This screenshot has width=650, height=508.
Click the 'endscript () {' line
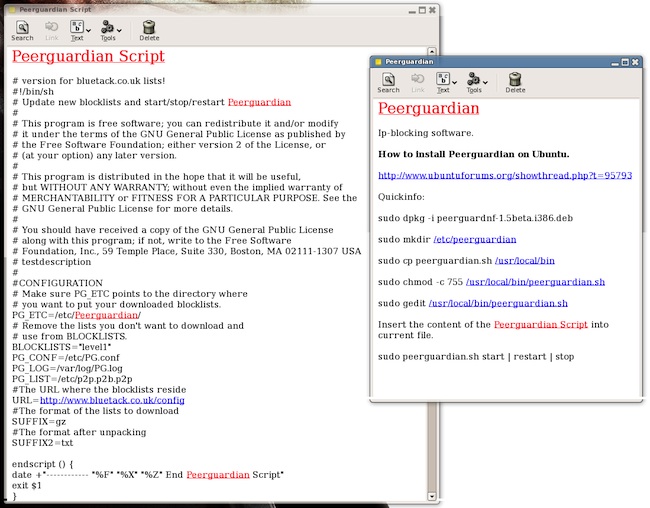[x=42, y=464]
